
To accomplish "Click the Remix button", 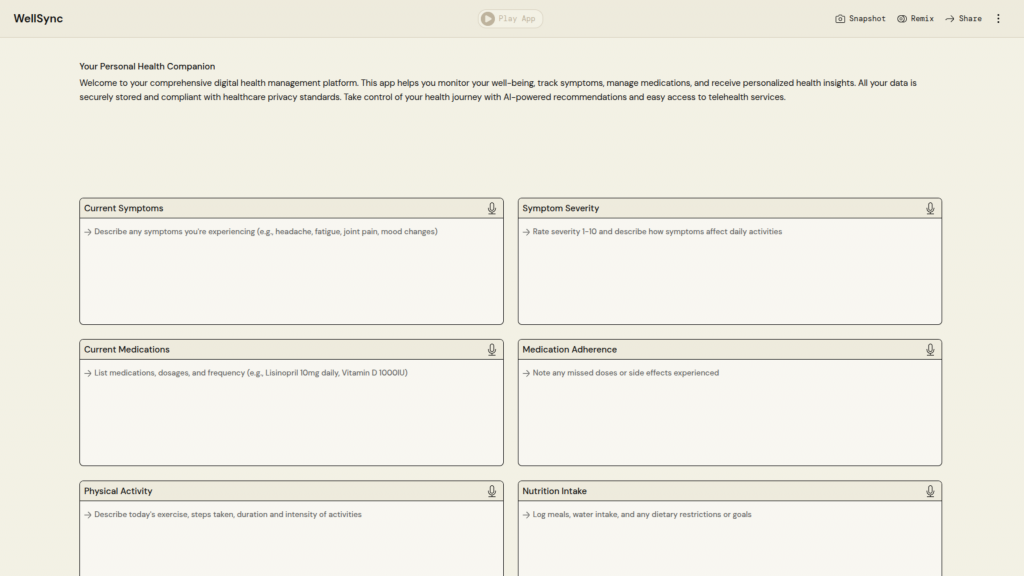I will click(915, 19).
